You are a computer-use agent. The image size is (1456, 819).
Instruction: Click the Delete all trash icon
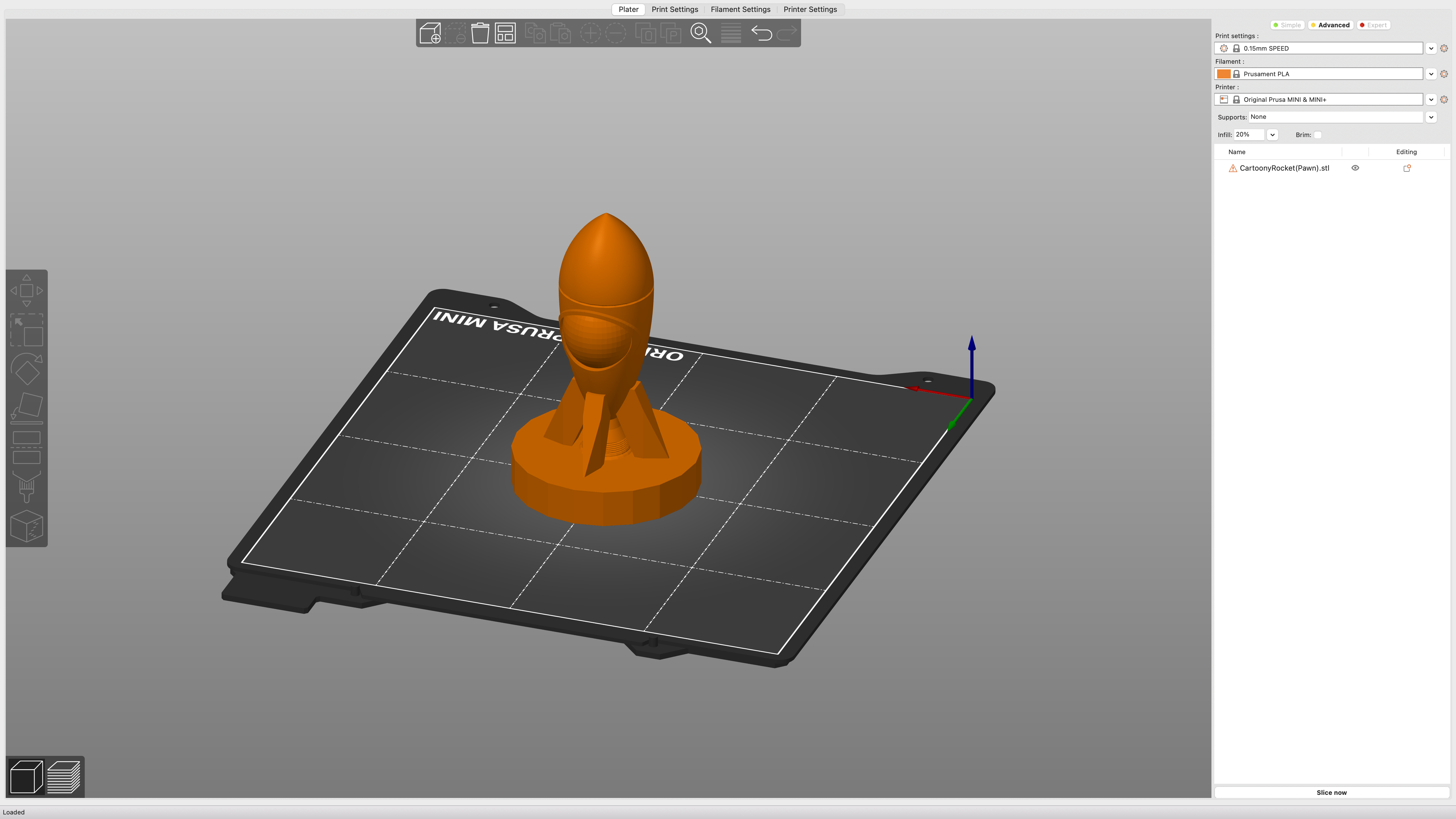coord(480,33)
